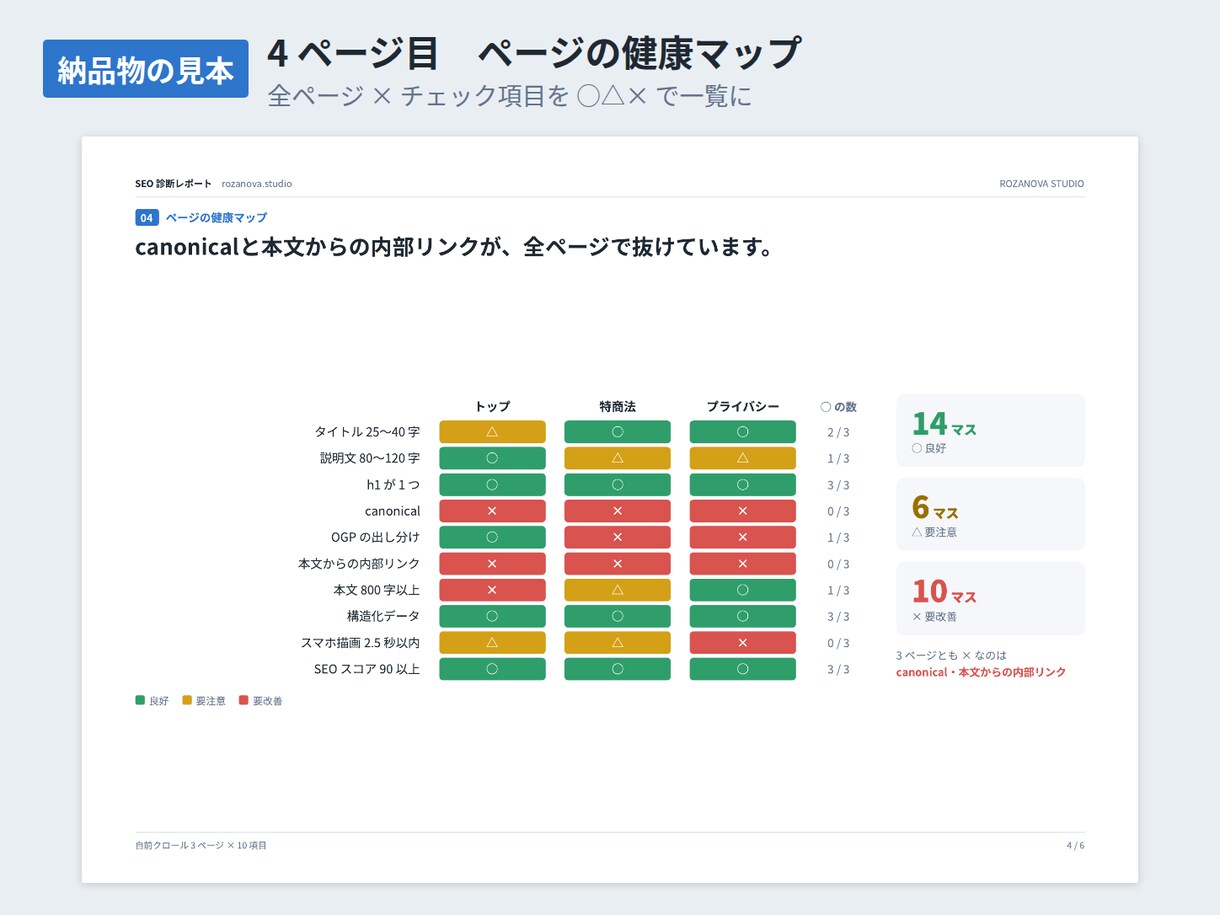Click the 4 / 6 page number
The width and height of the screenshot is (1220, 915).
point(1075,845)
